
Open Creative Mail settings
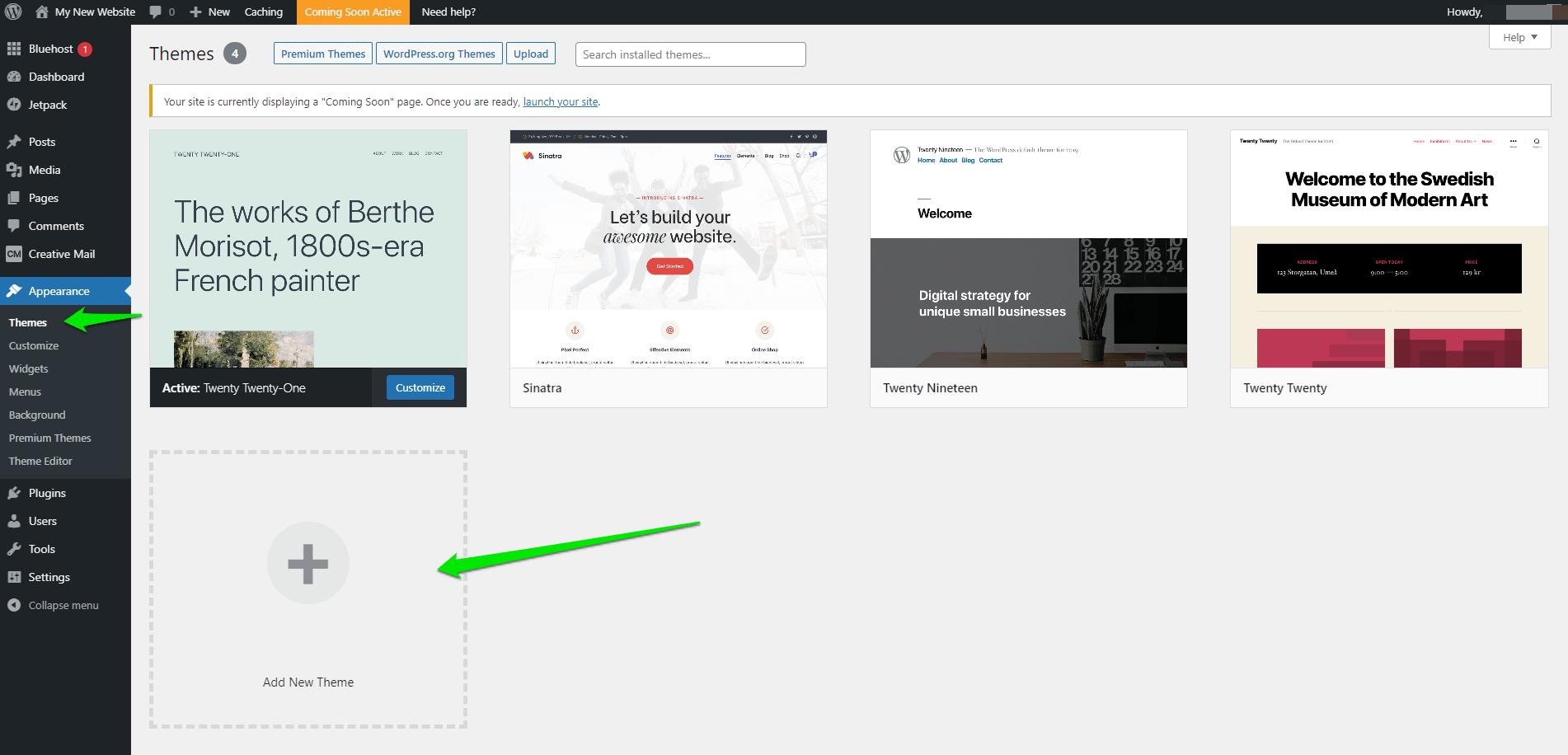[60, 254]
